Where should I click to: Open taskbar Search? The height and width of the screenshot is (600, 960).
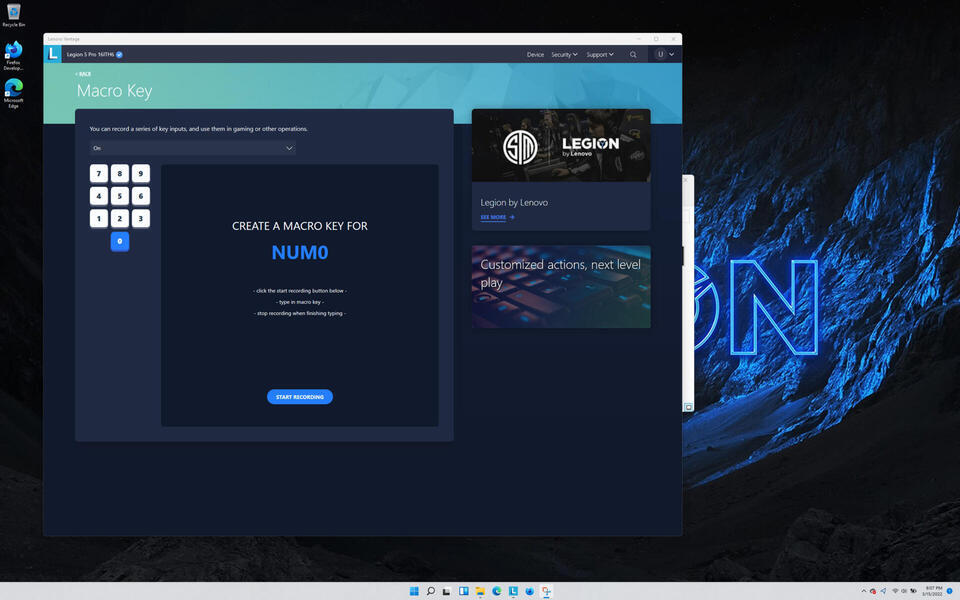430,591
